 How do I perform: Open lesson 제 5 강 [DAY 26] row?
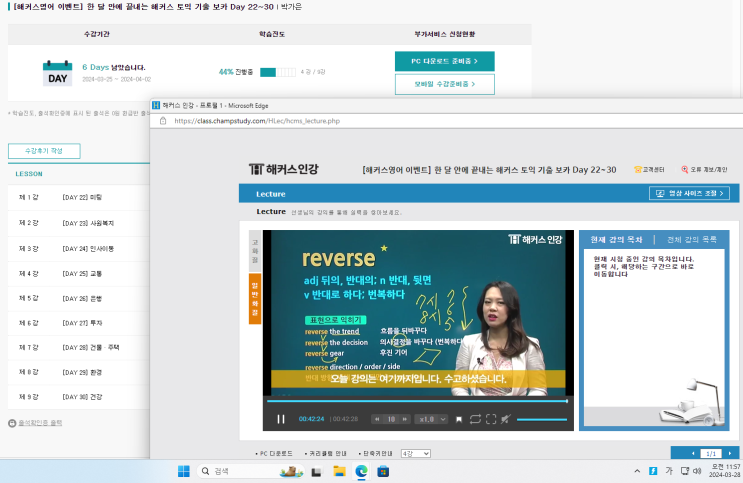pos(79,298)
